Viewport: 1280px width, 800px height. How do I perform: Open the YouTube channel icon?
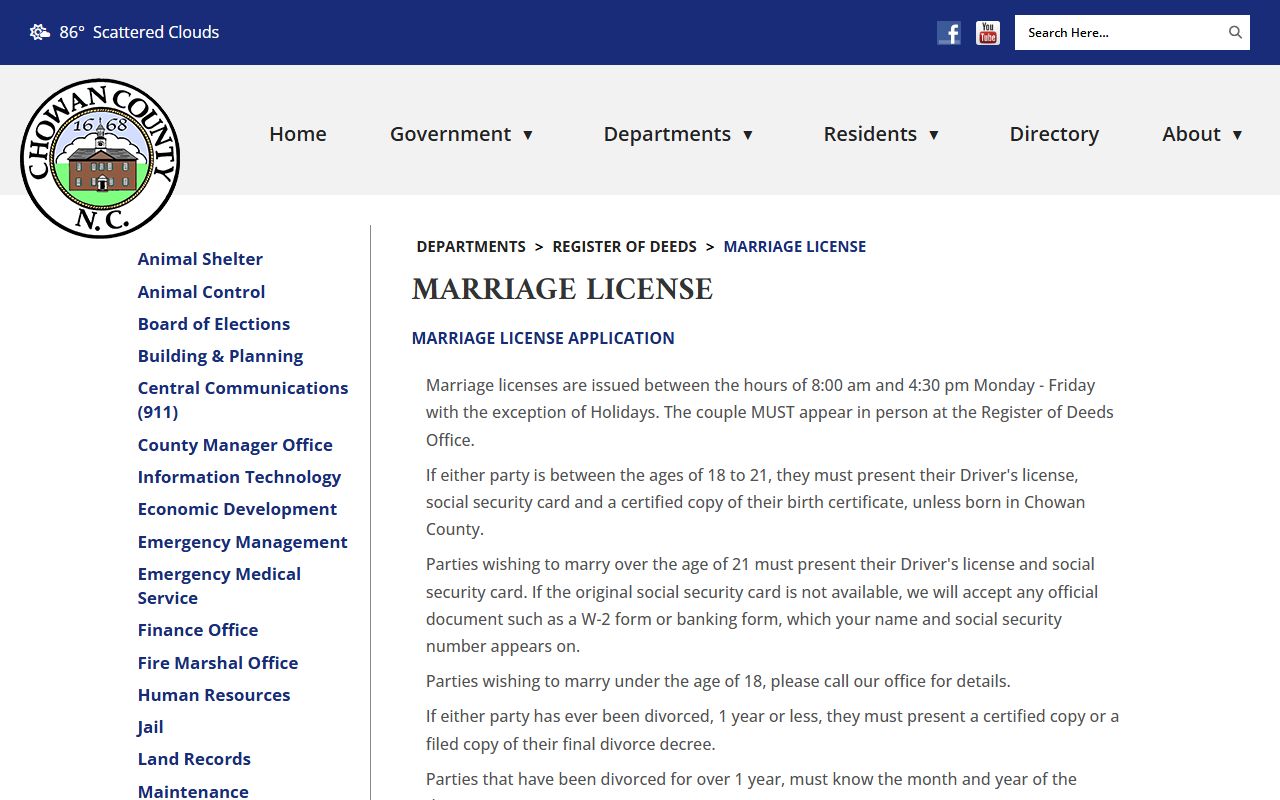(x=988, y=33)
